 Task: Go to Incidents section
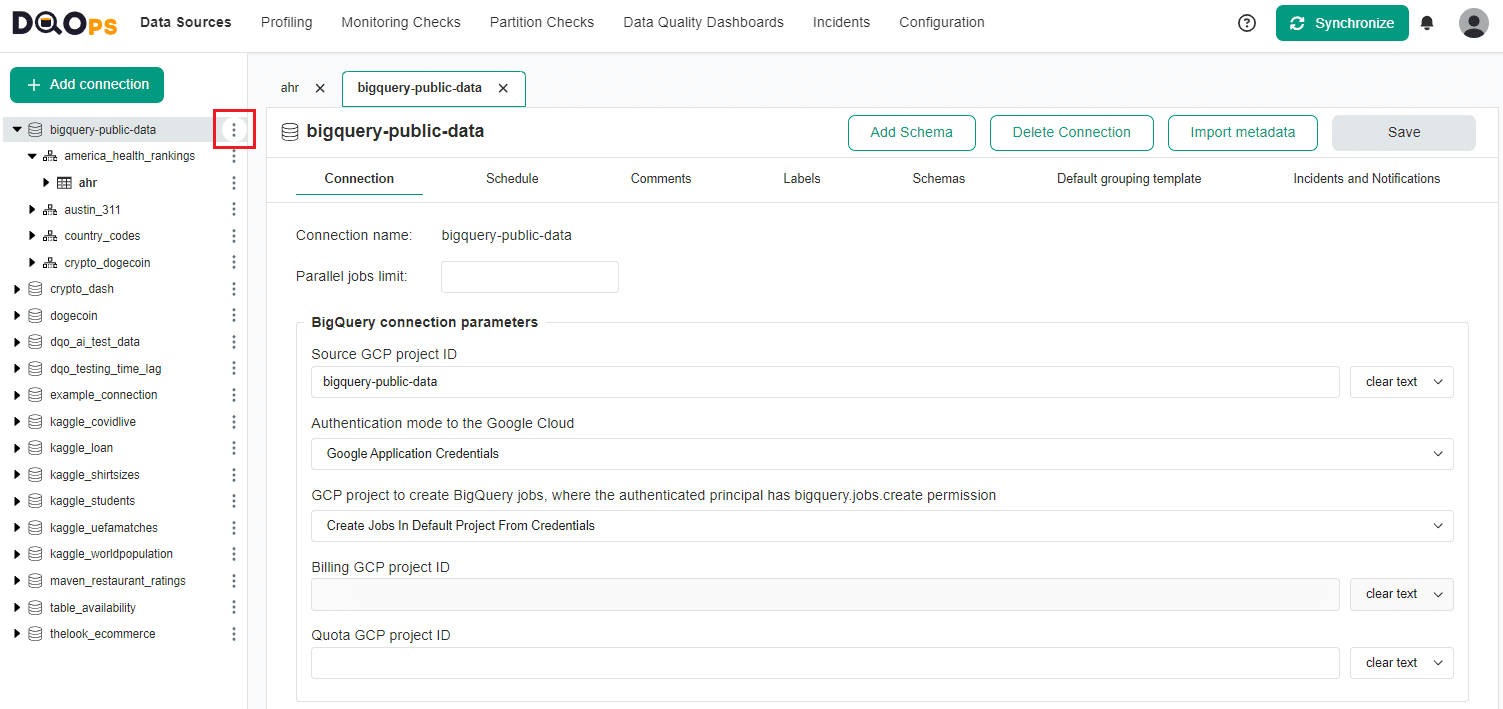click(x=841, y=22)
